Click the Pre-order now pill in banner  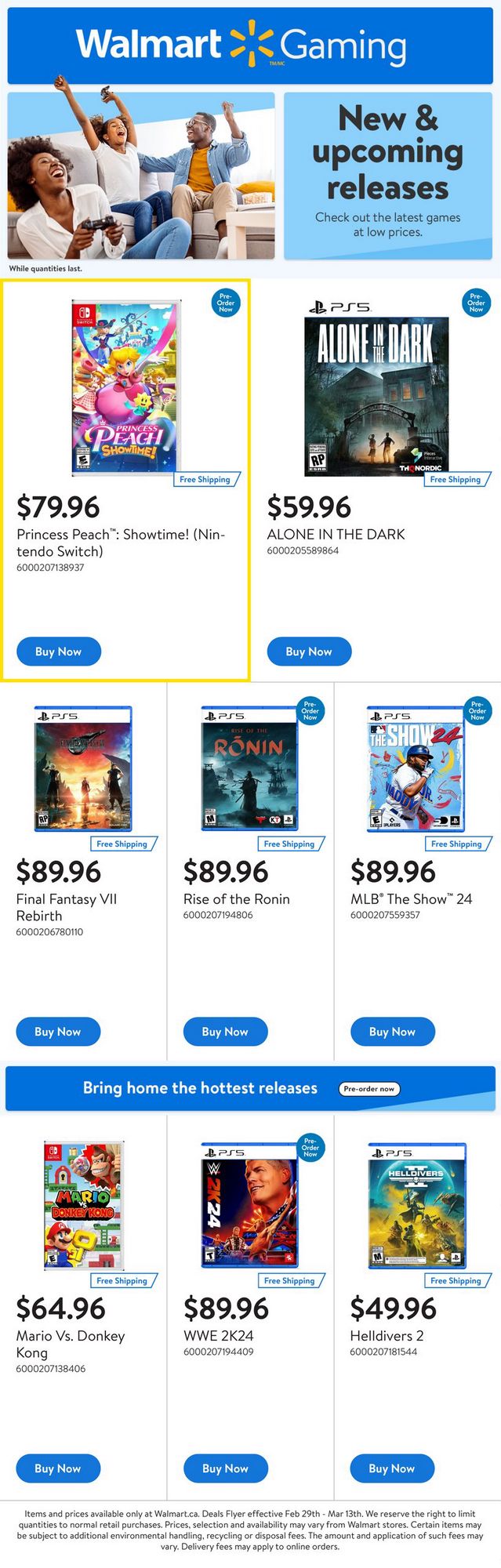(x=368, y=1088)
